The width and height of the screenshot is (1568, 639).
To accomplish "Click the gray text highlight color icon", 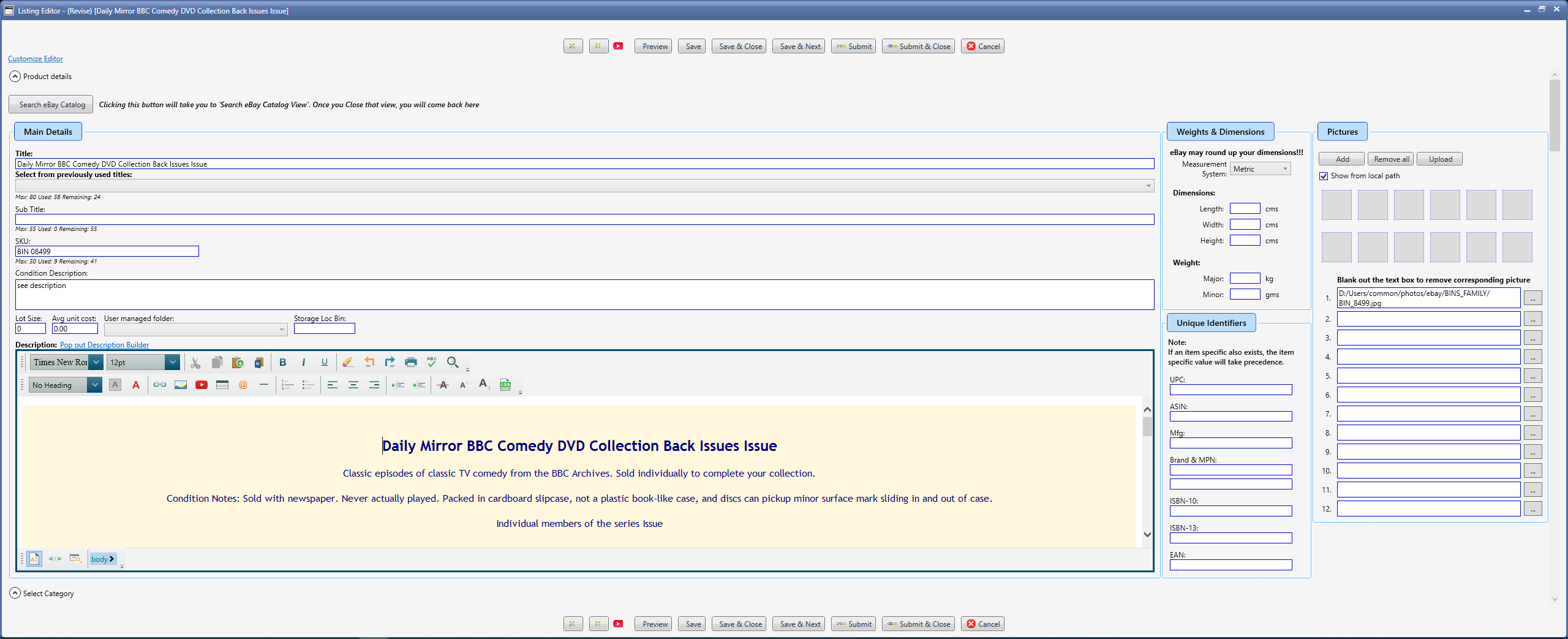I will pyautogui.click(x=115, y=385).
